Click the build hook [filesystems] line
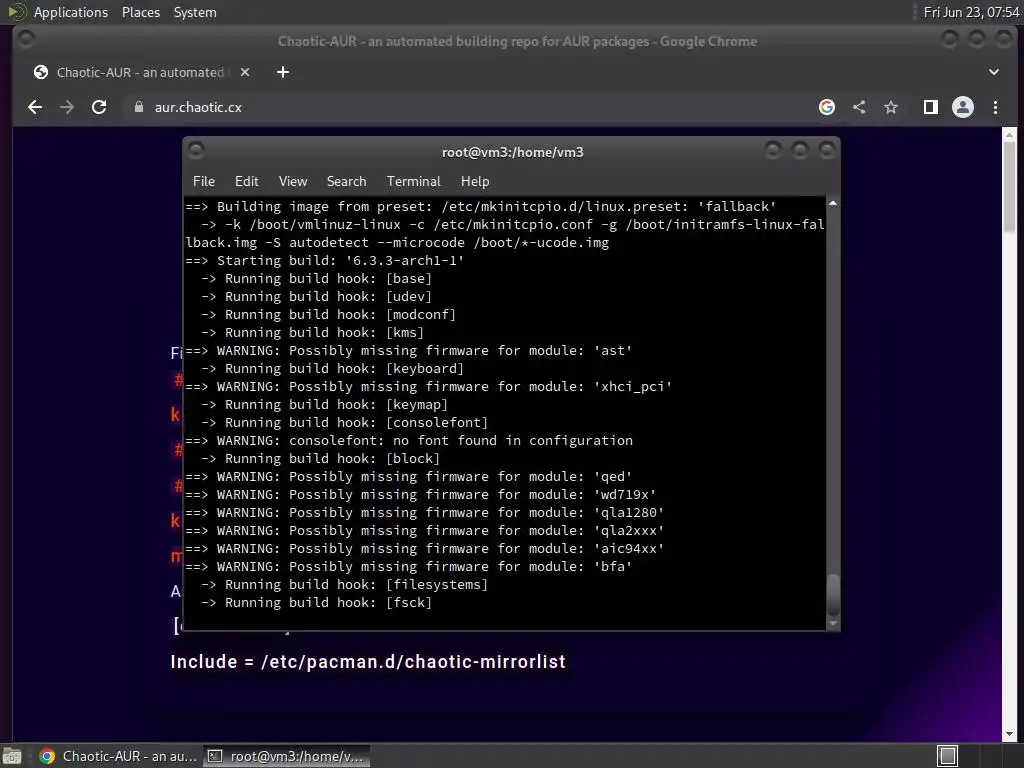 click(x=344, y=584)
